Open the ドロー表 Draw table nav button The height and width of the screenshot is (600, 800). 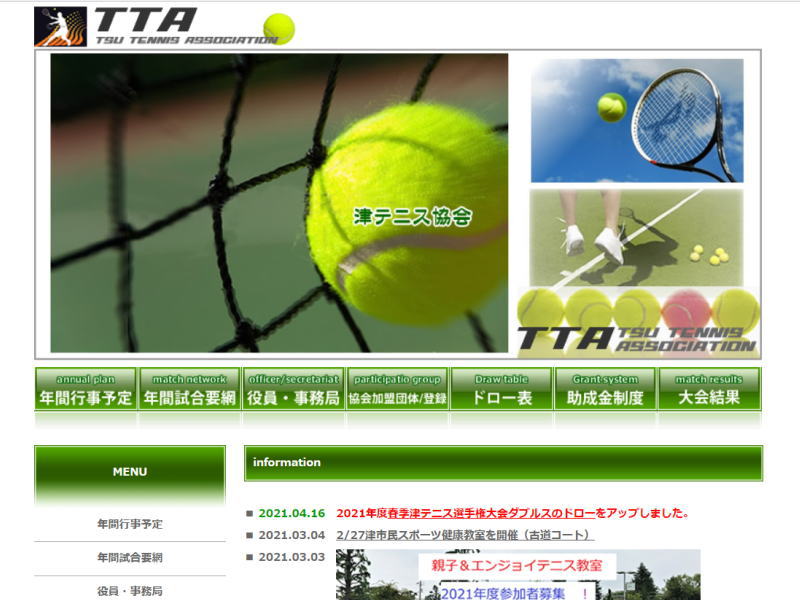pyautogui.click(x=502, y=389)
